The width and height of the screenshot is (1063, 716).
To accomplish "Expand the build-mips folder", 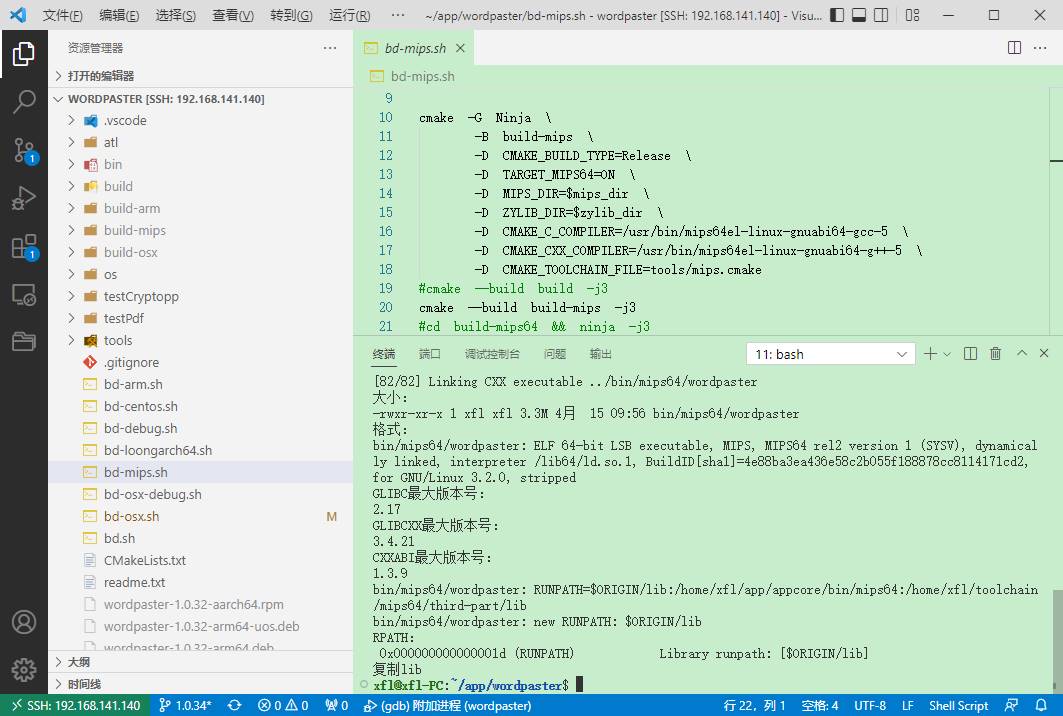I will tap(134, 230).
